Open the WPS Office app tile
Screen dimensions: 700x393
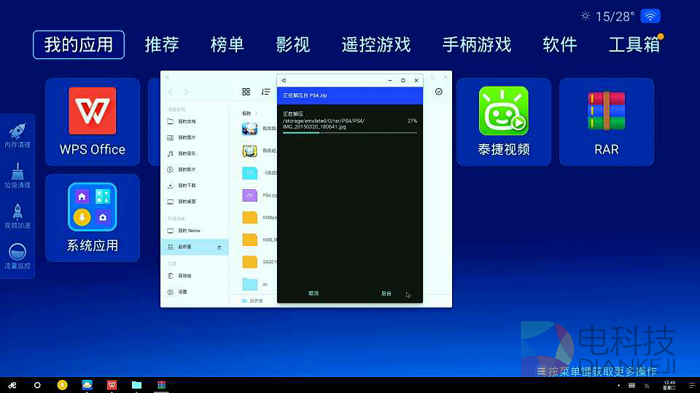point(92,122)
